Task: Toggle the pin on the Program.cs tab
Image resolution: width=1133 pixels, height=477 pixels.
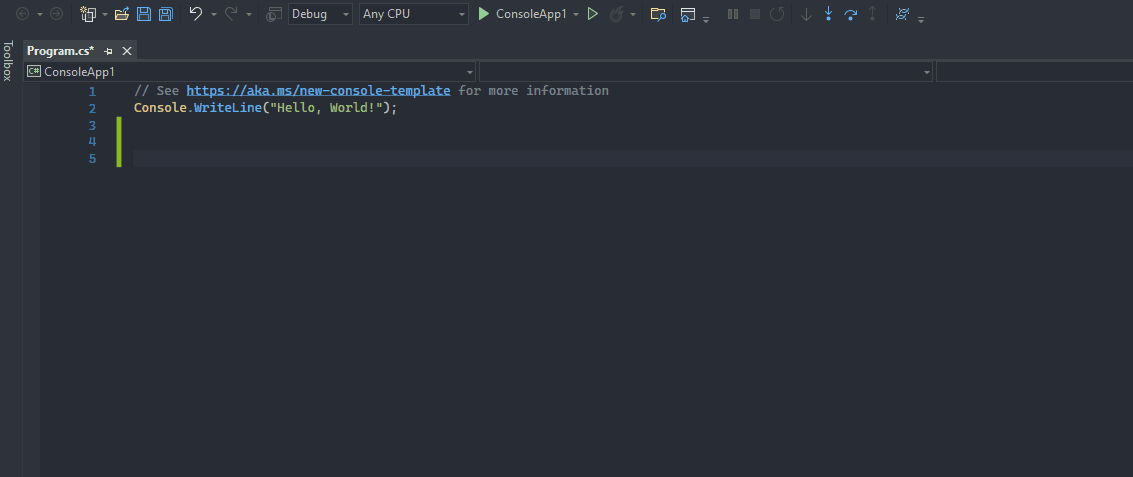Action: 108,51
